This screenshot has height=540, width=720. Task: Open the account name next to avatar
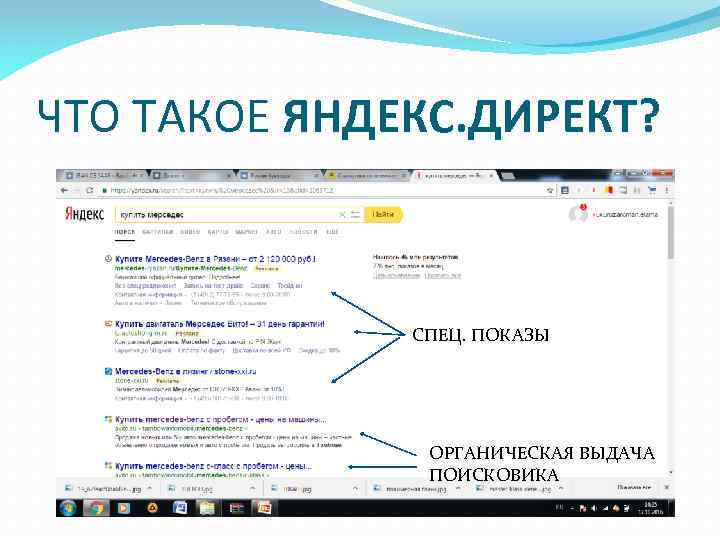[625, 214]
